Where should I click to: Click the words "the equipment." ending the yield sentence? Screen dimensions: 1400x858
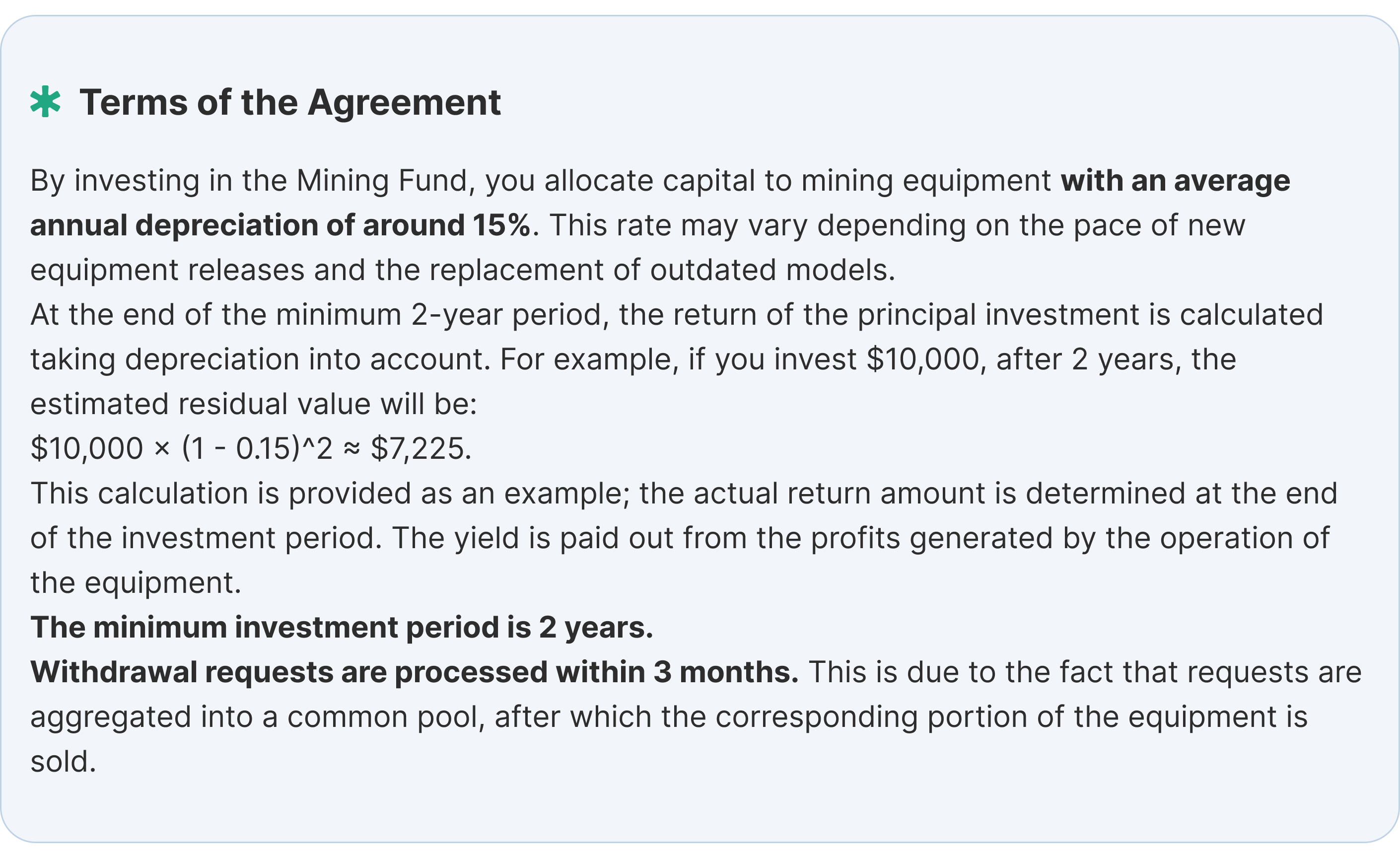coord(136,583)
